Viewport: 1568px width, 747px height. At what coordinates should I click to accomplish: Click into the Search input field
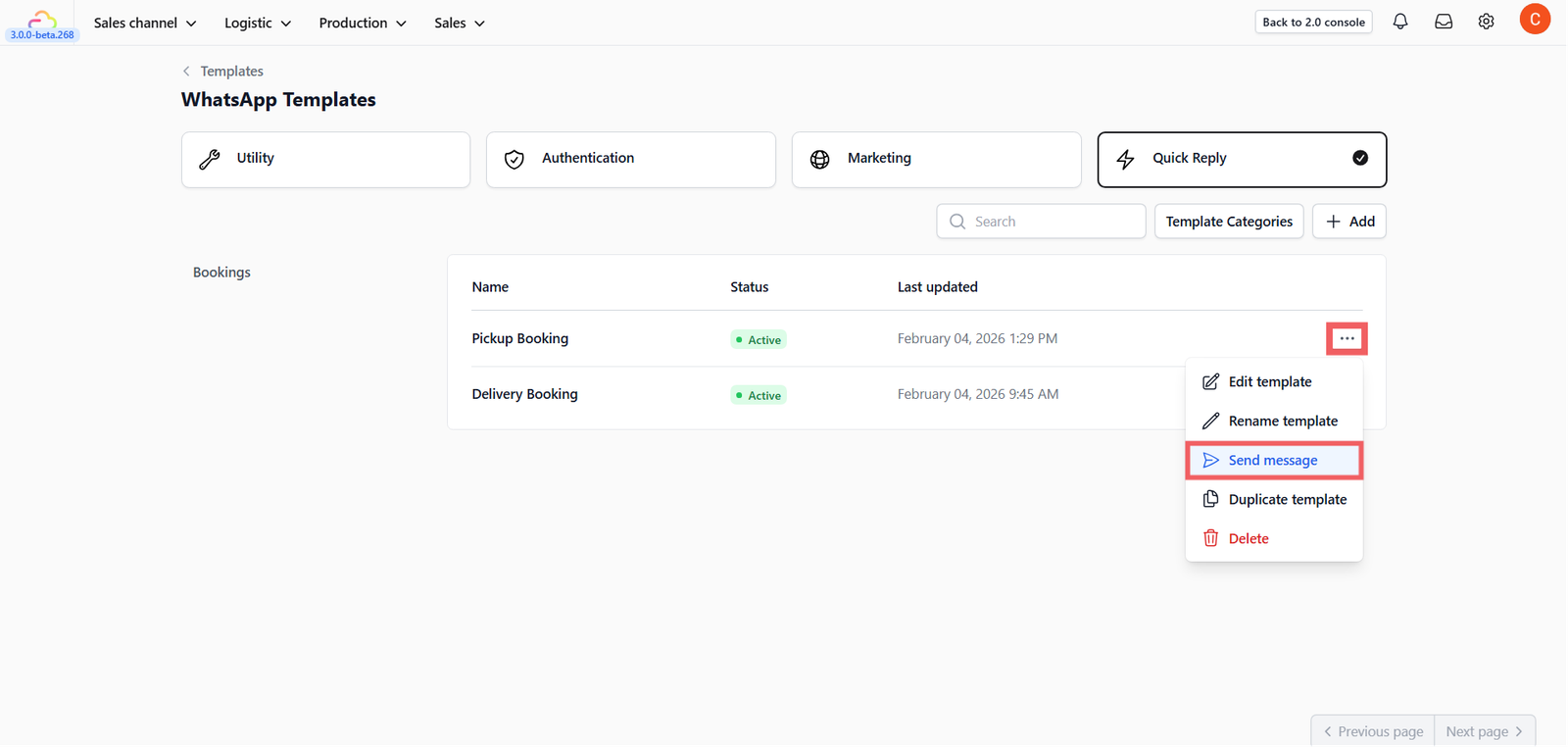(1041, 222)
